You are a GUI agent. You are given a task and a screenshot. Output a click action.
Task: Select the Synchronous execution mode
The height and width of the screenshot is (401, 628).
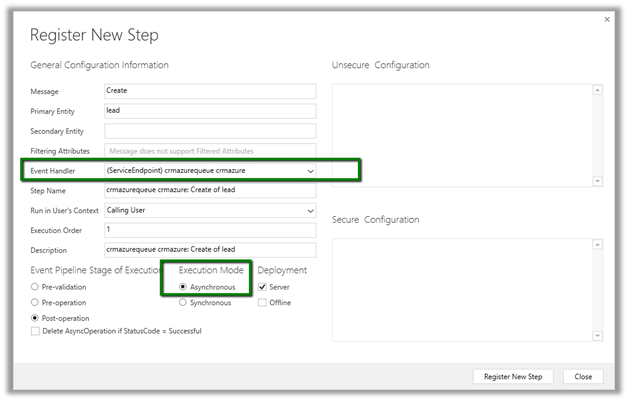pos(182,302)
